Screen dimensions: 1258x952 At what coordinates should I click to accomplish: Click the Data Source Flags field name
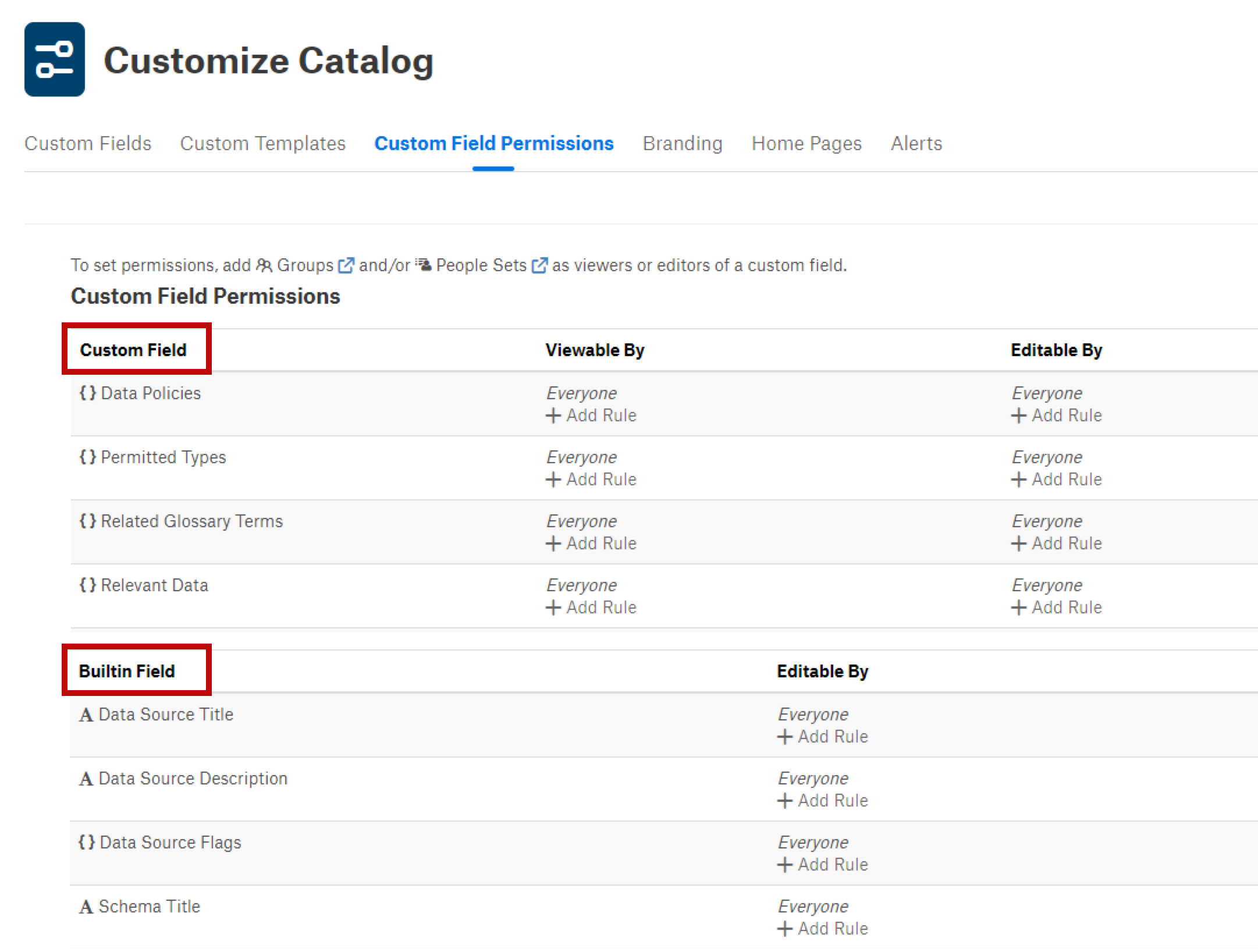pyautogui.click(x=170, y=843)
